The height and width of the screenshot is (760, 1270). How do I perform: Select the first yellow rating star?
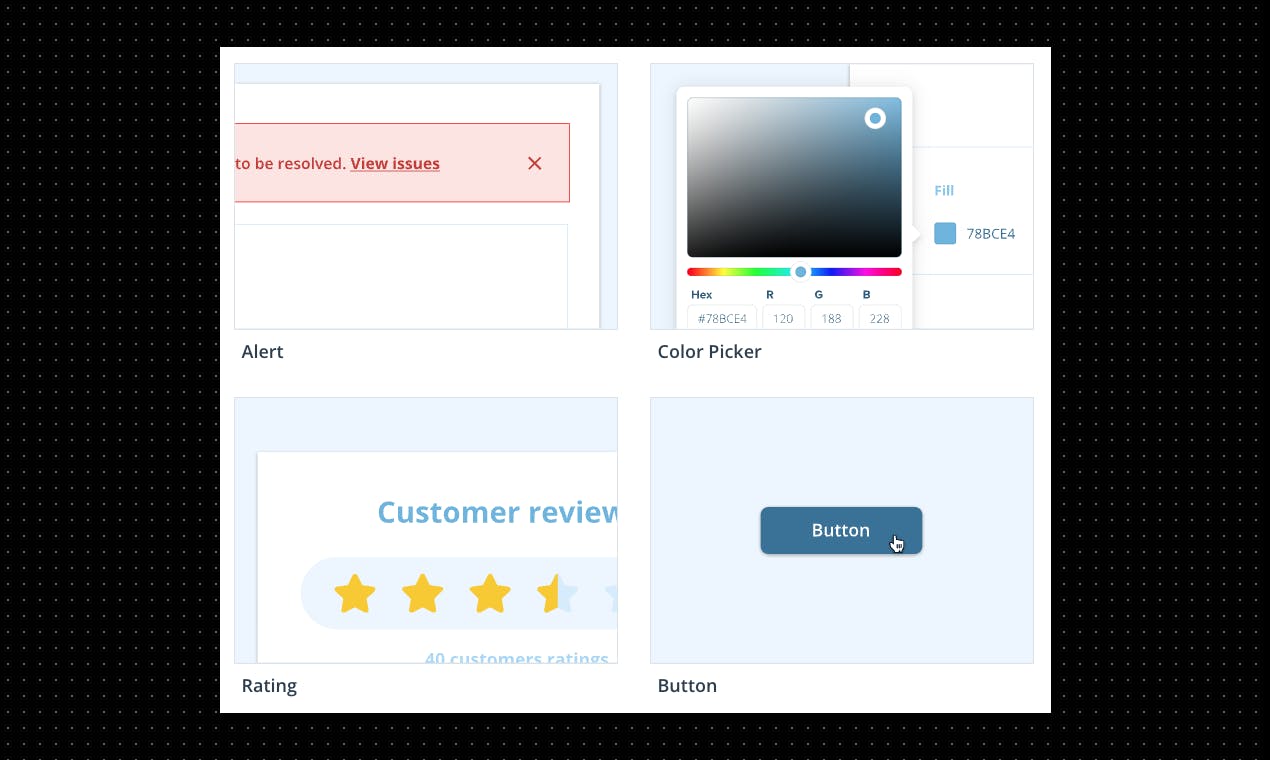point(355,594)
